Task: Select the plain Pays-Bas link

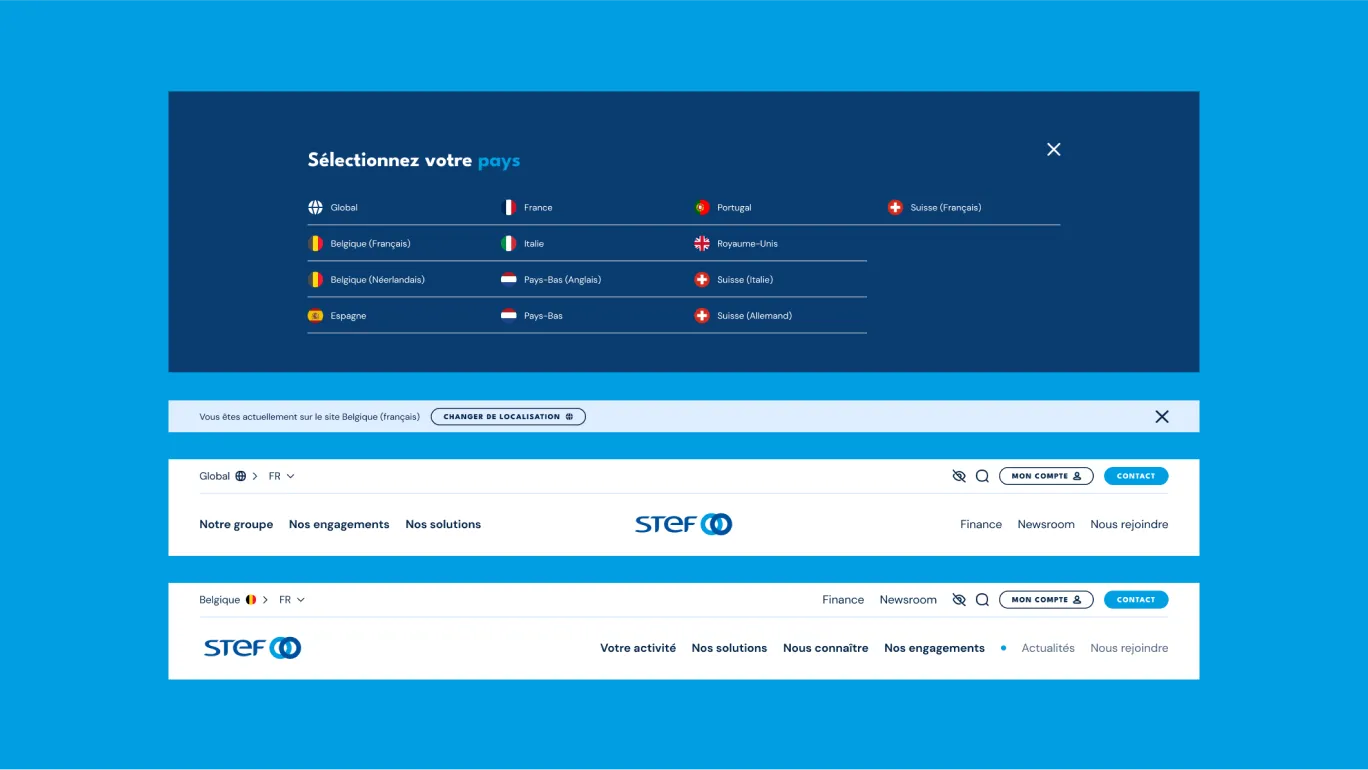Action: (x=543, y=316)
